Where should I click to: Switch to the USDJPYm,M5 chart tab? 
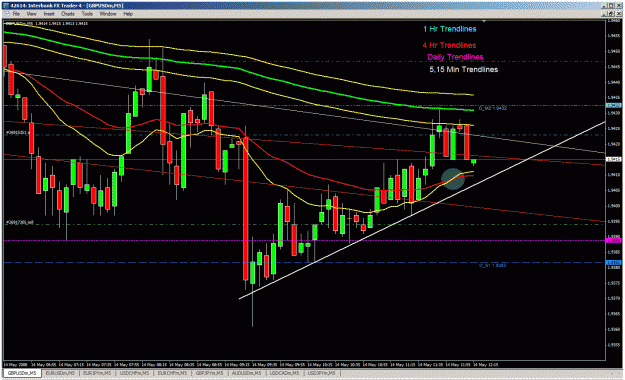(x=321, y=373)
